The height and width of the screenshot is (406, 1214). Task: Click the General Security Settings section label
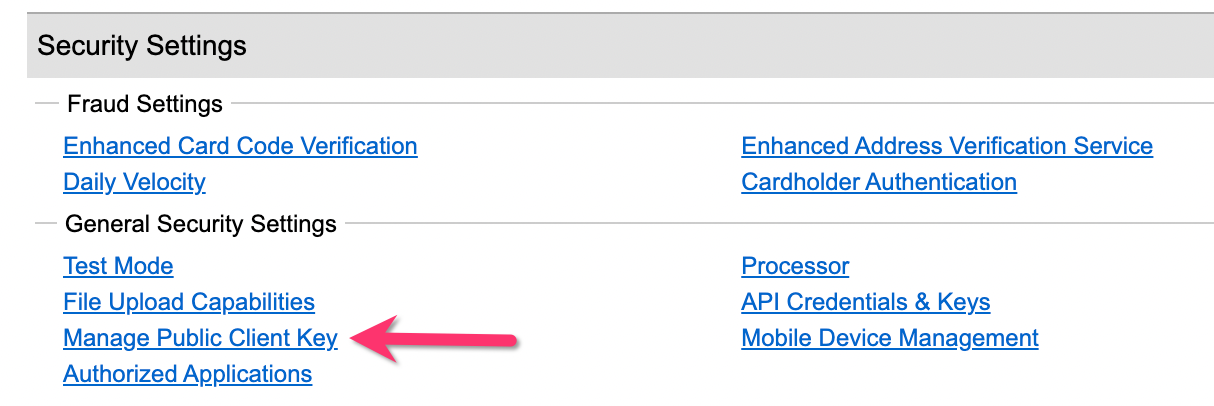[x=201, y=224]
